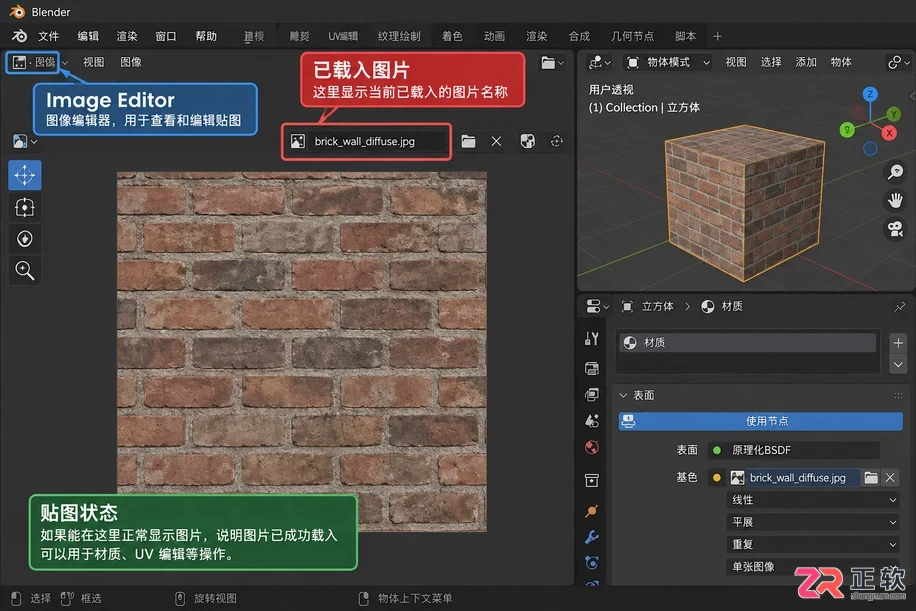
Task: Open the Modifiers wrench tab
Action: 592,537
